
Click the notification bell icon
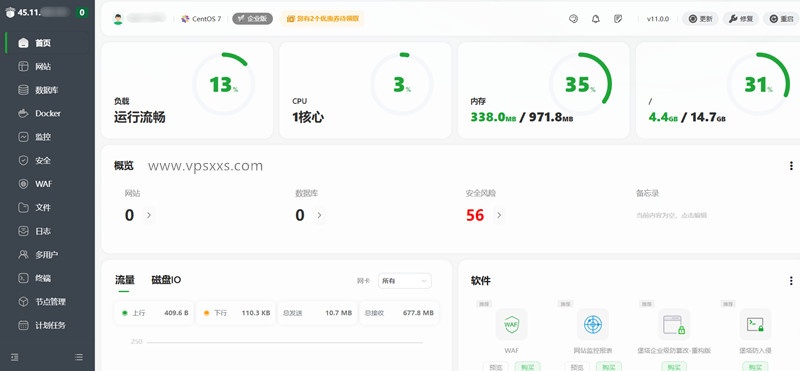point(595,19)
